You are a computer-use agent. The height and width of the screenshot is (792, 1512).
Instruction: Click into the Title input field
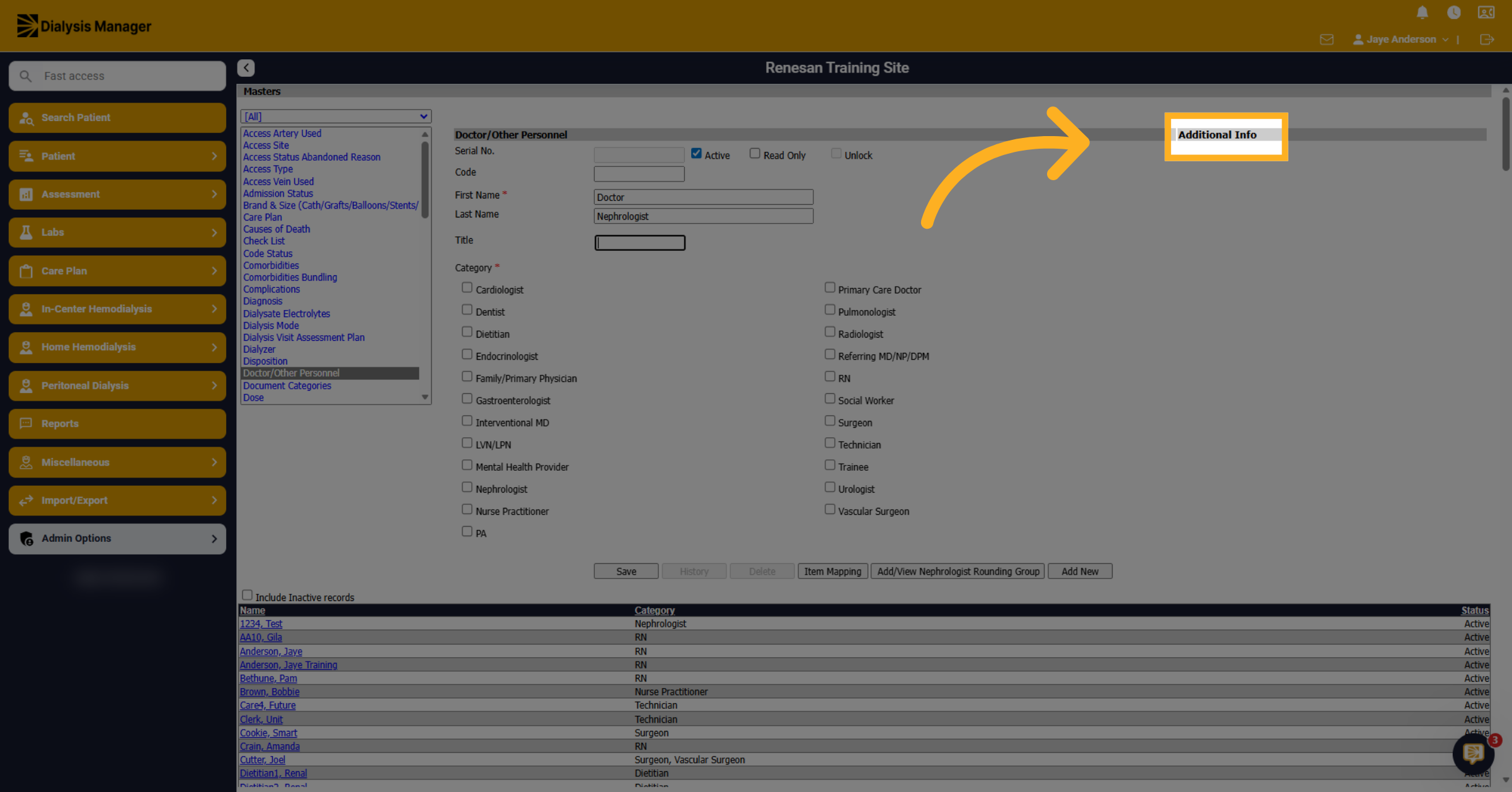[x=639, y=243]
